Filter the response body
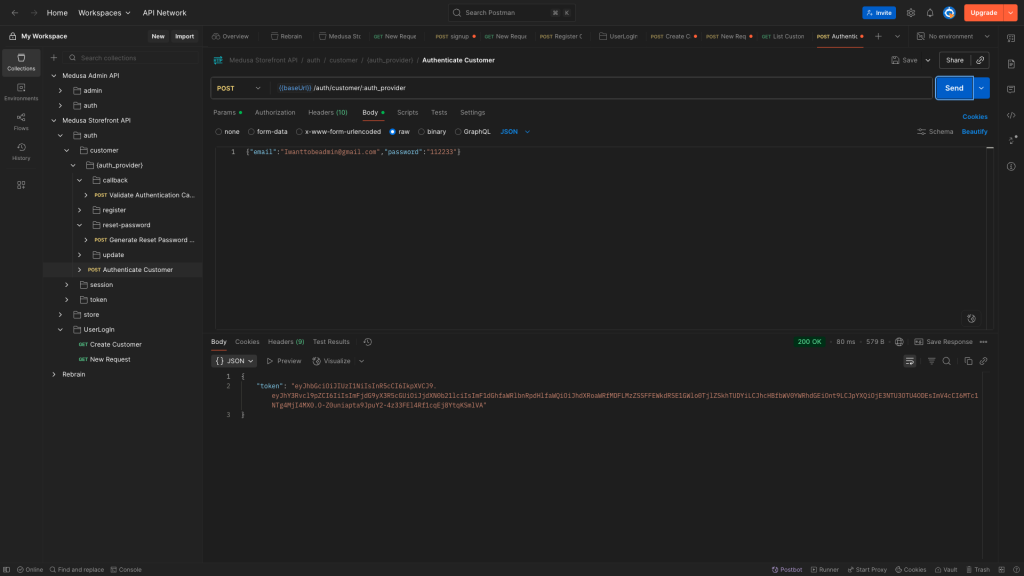Screen dimensions: 1024x576 931,361
